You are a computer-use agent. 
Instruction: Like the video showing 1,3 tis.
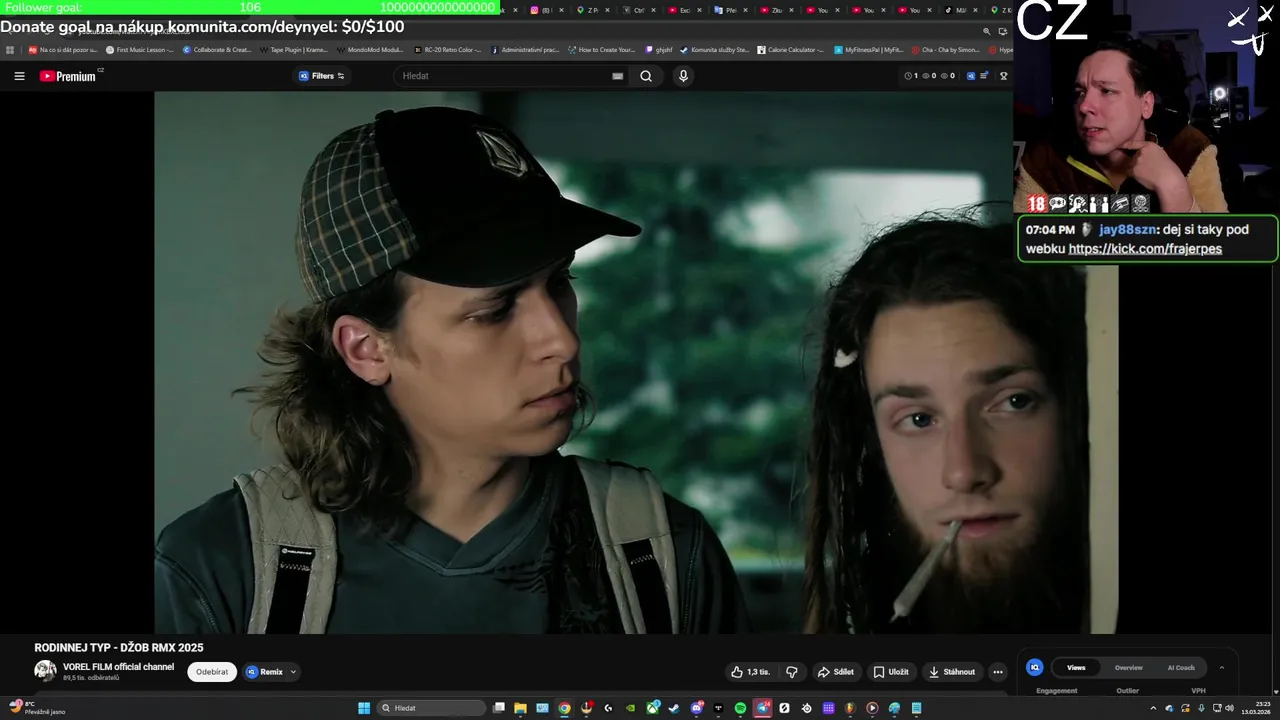tap(750, 672)
